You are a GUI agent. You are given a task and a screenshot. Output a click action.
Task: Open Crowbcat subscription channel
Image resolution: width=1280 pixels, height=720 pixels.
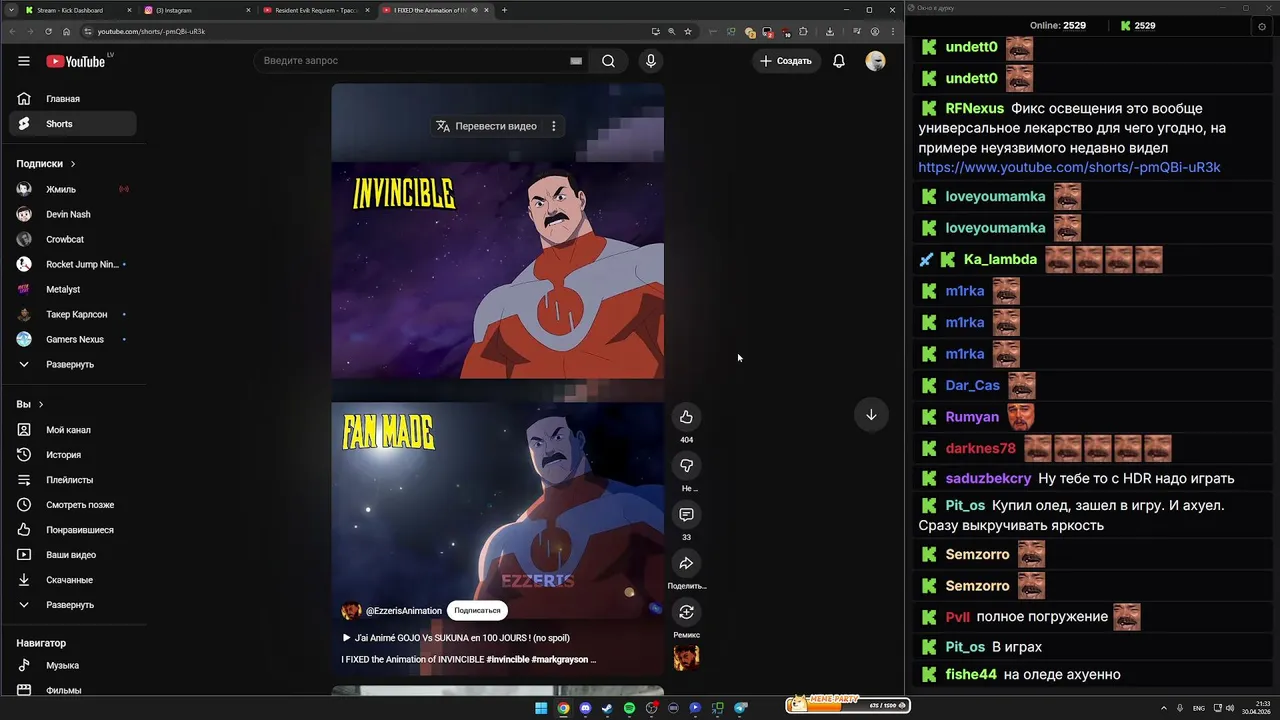[x=73, y=239]
